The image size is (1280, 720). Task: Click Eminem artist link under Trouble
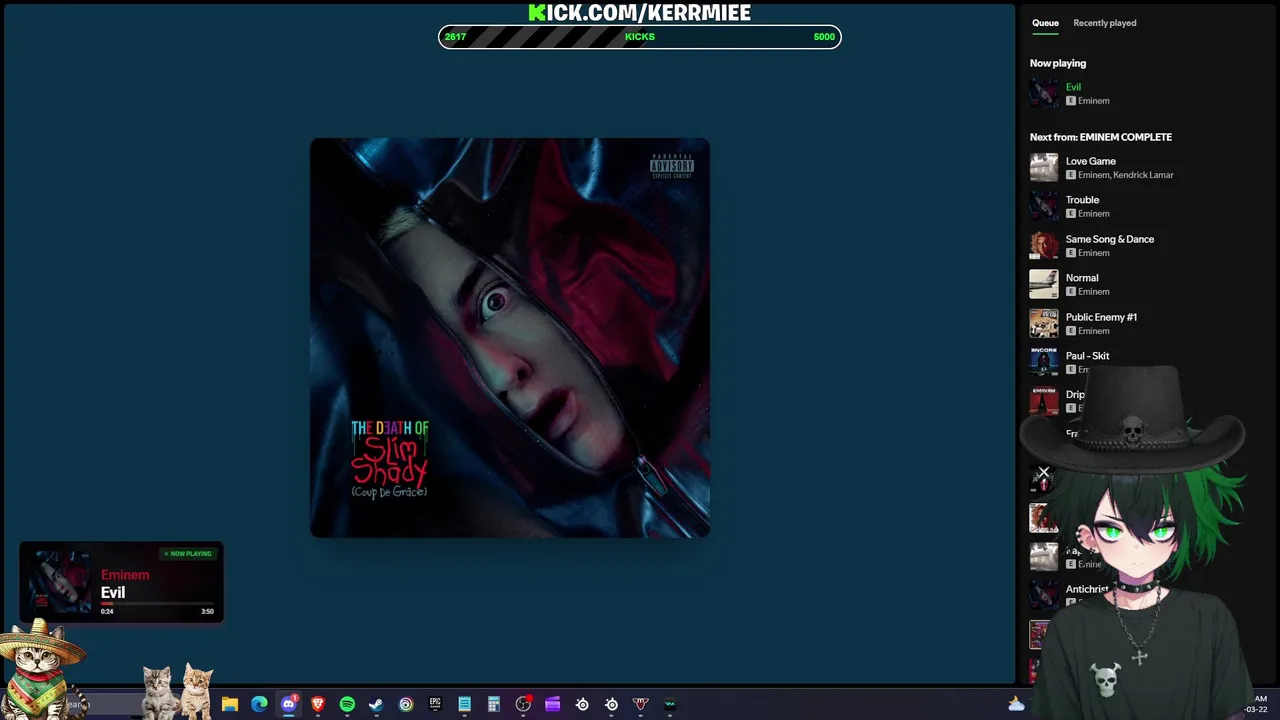1093,214
